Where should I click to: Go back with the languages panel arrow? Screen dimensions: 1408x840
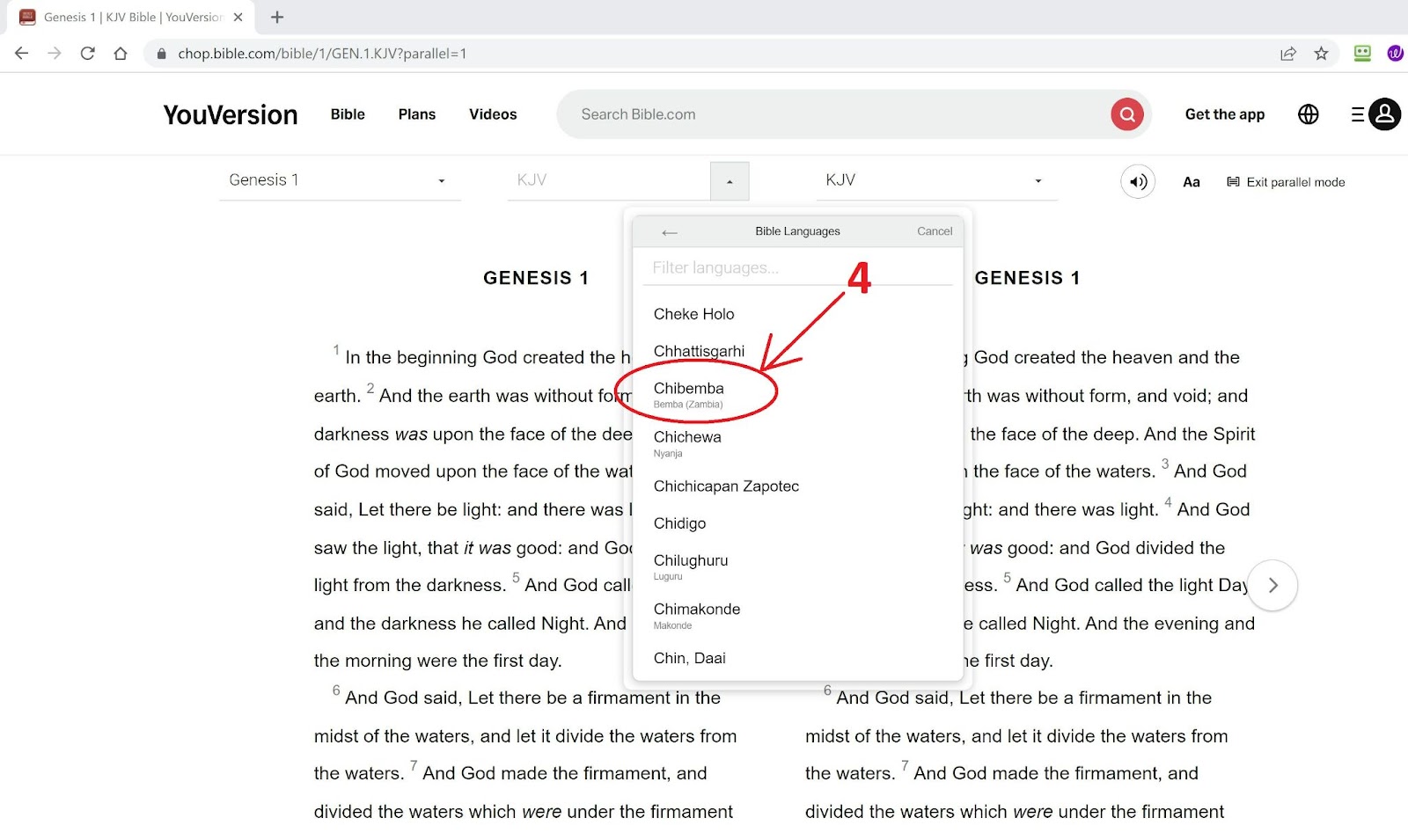coord(670,232)
